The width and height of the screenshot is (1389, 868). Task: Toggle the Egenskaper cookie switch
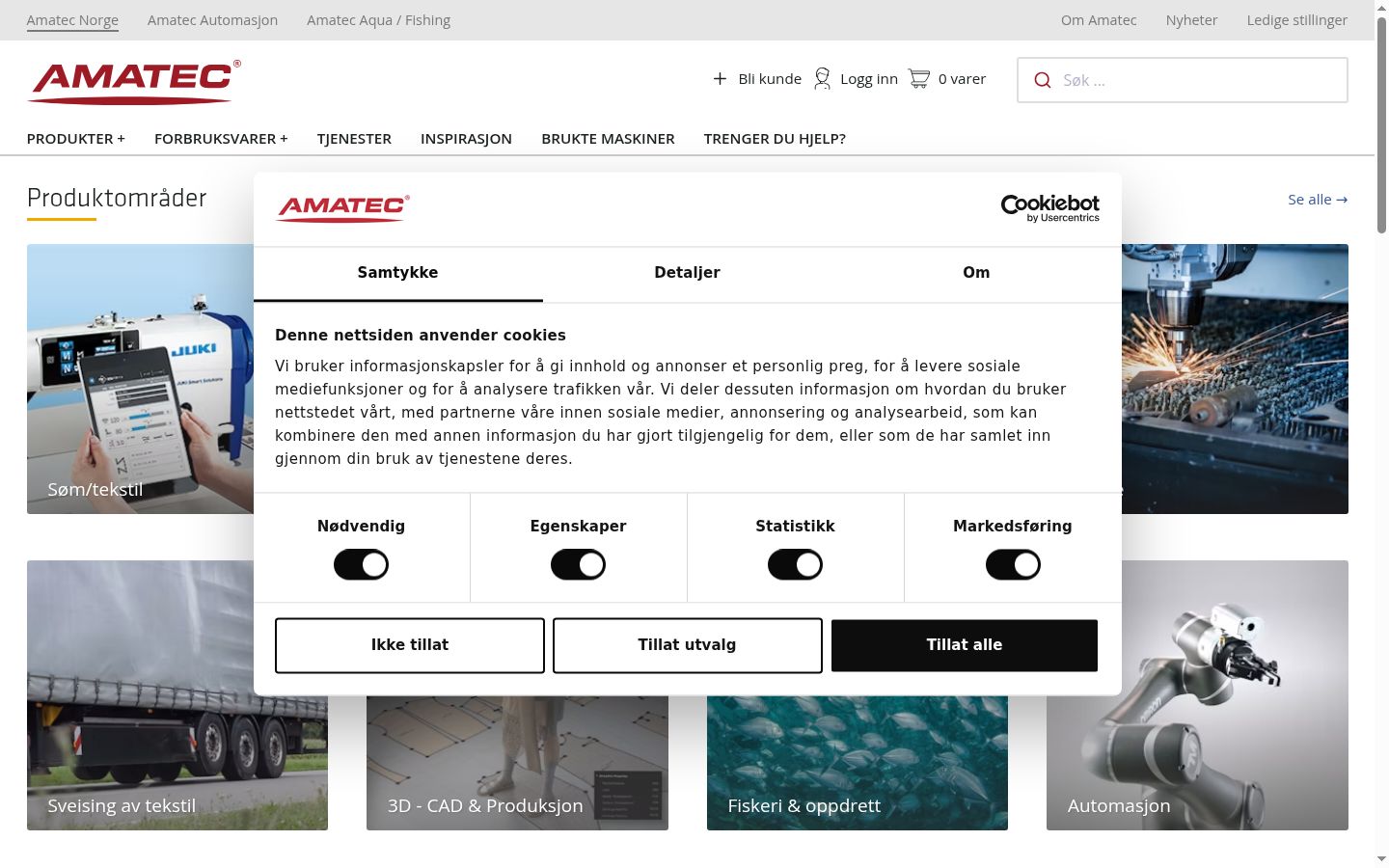578,564
